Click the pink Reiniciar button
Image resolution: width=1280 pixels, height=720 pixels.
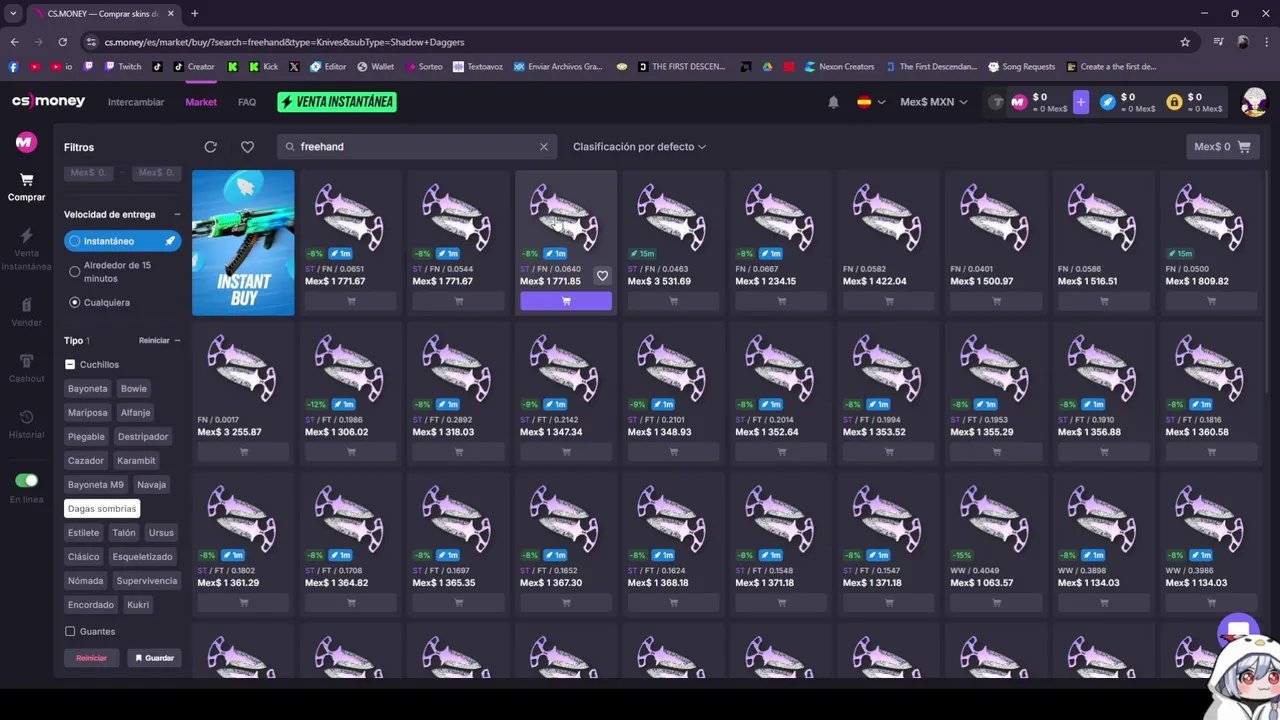click(x=91, y=658)
